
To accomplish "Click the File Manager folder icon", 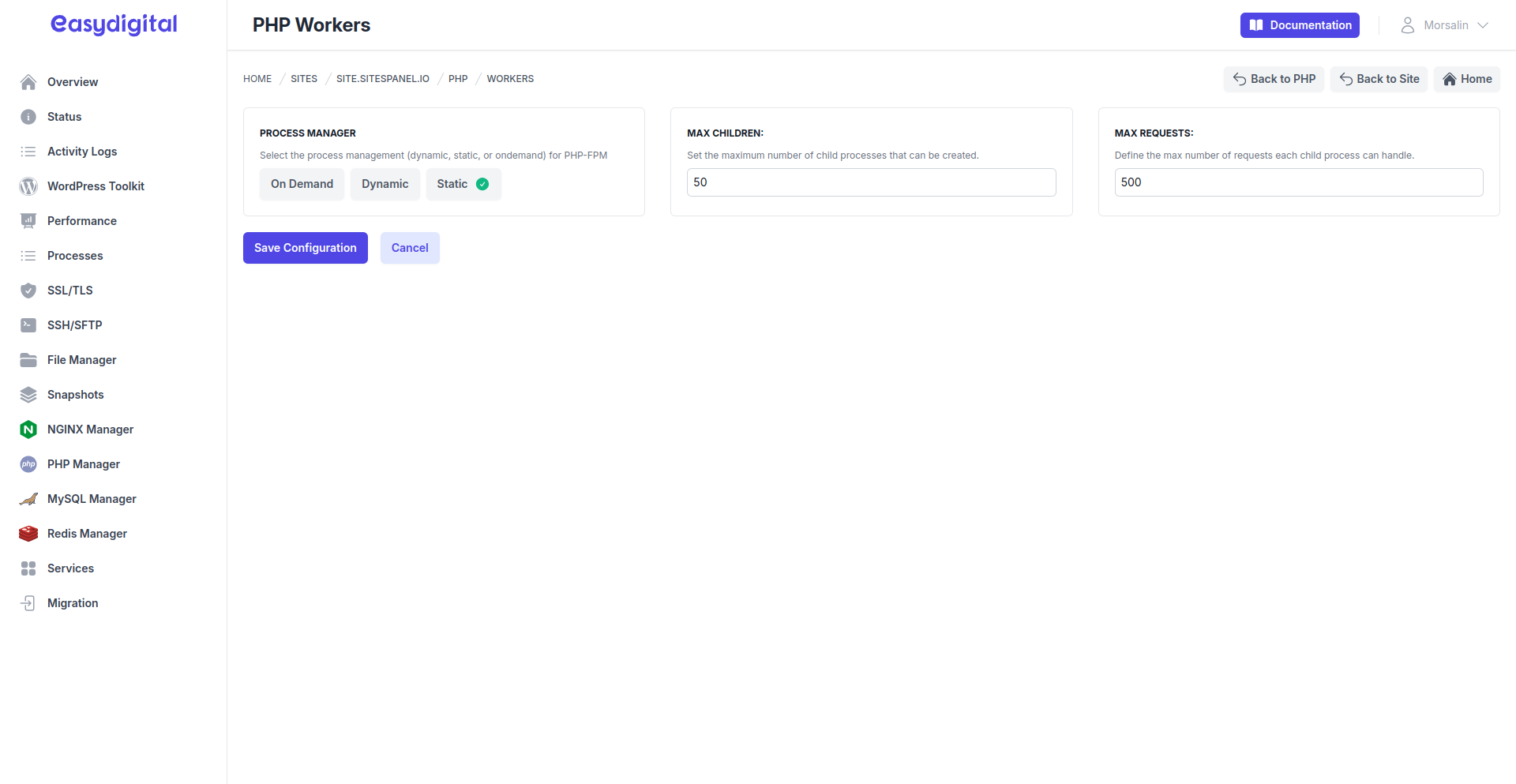I will pyautogui.click(x=28, y=360).
